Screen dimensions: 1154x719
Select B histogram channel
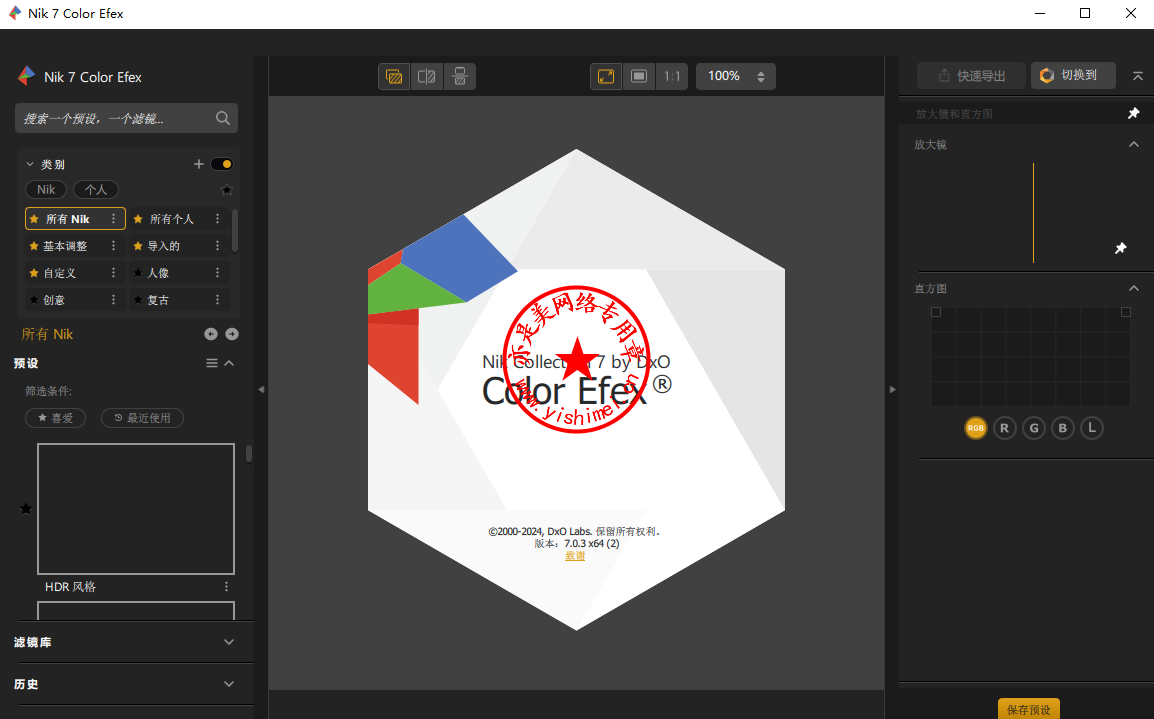[1063, 428]
